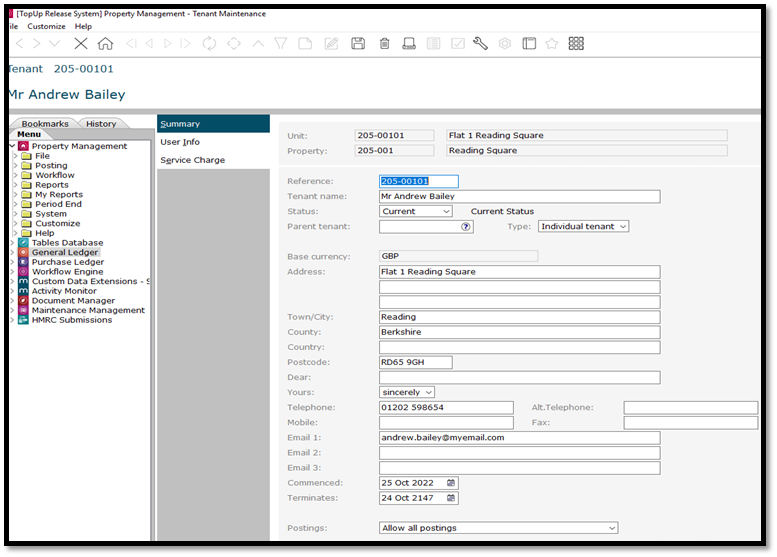777x557 pixels.
Task: Open calendar picker for Terminates date
Action: 451,498
